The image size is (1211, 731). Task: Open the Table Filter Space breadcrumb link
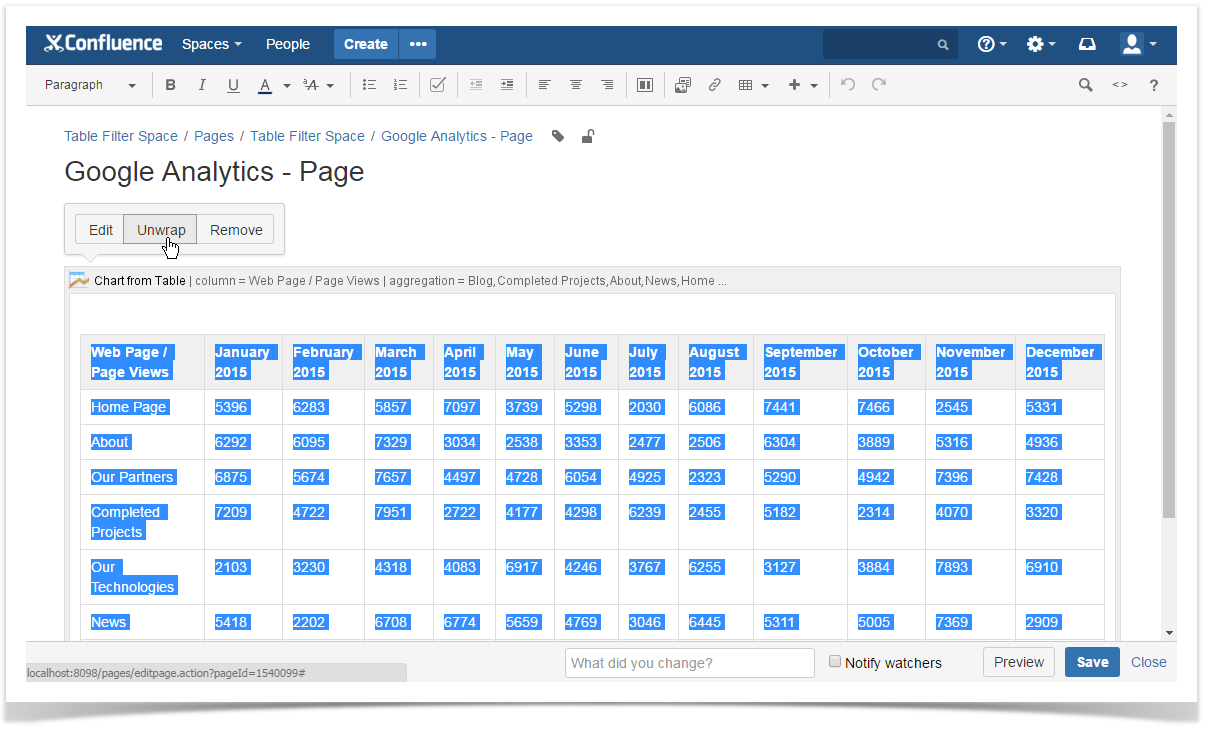[121, 136]
